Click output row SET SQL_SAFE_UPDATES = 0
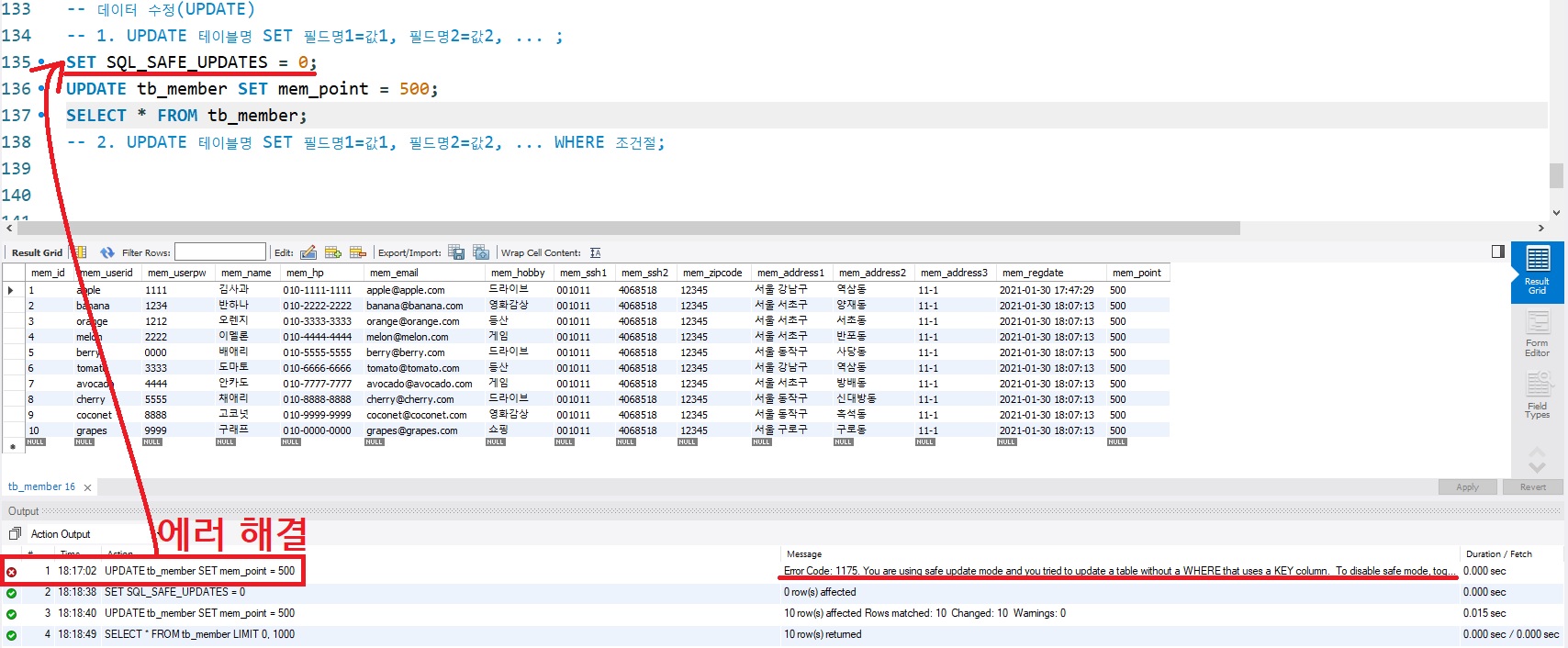 click(174, 592)
